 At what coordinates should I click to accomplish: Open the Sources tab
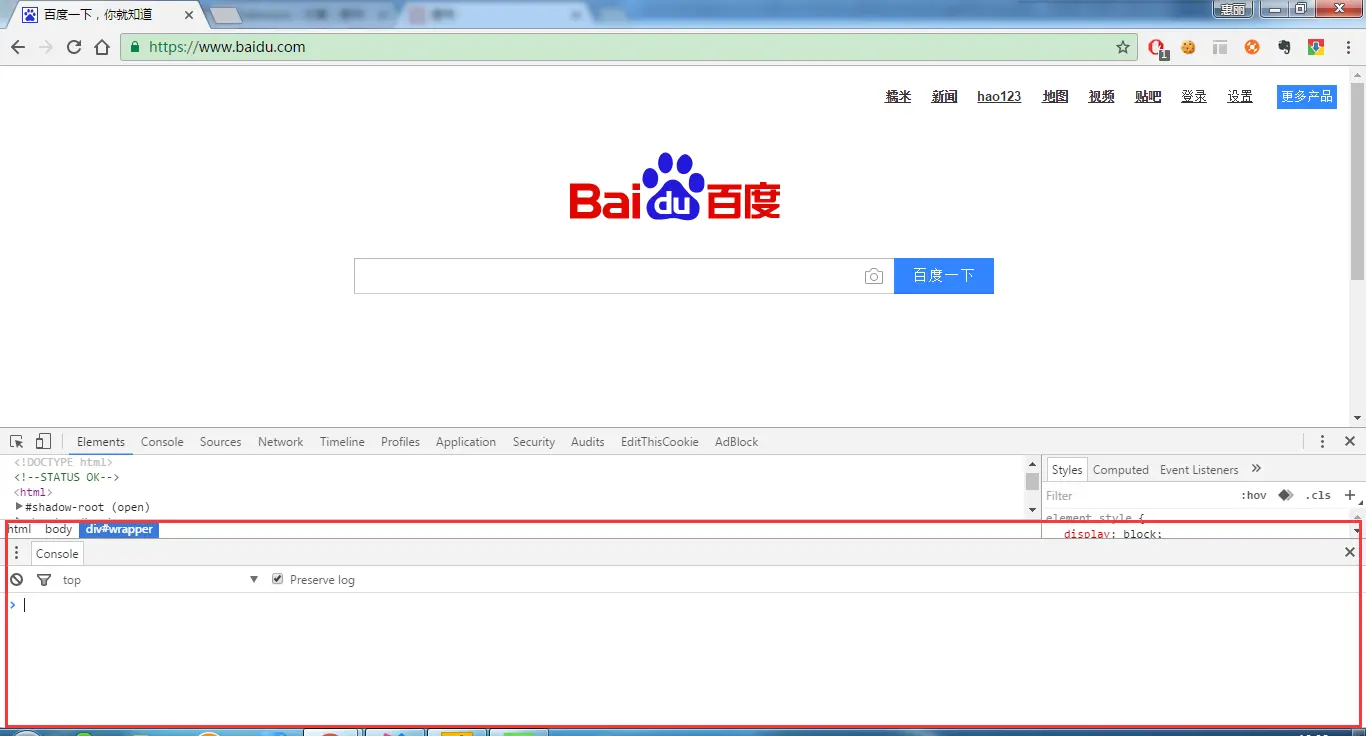click(220, 442)
